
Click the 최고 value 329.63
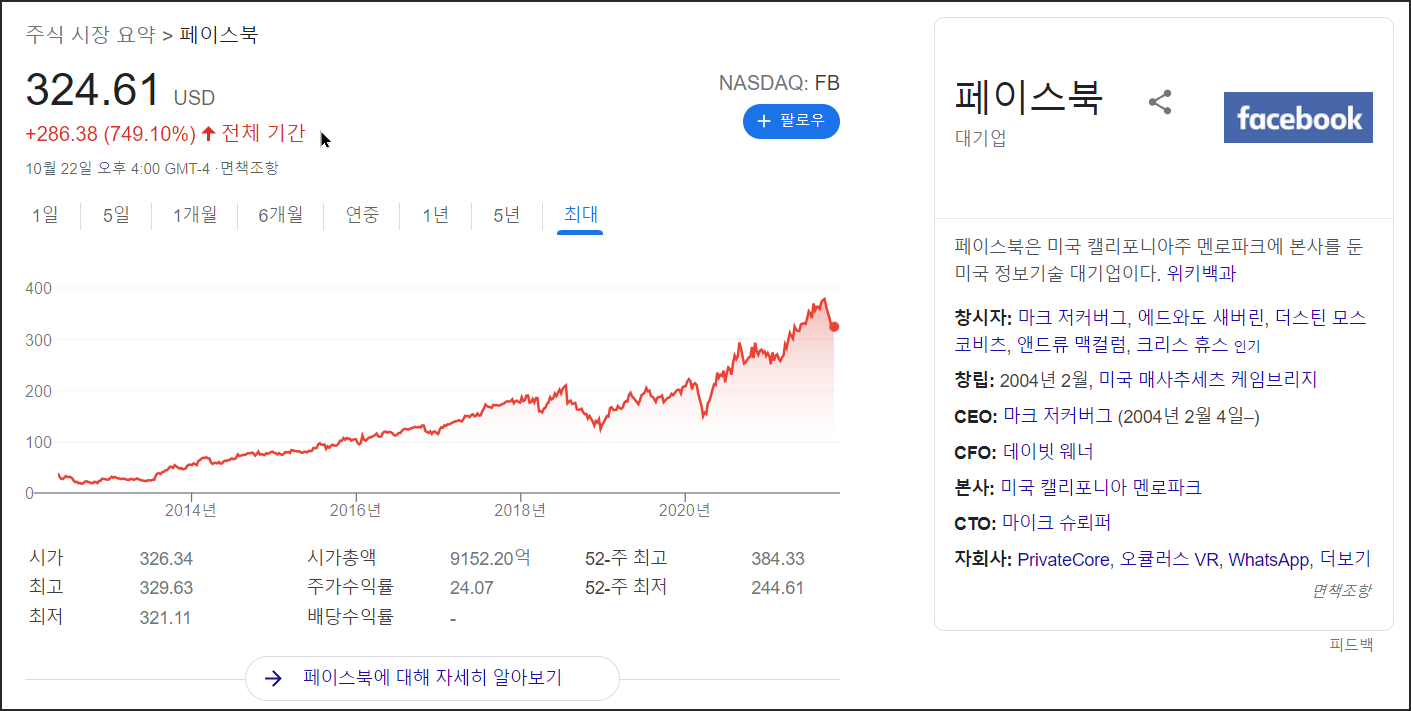[166, 588]
